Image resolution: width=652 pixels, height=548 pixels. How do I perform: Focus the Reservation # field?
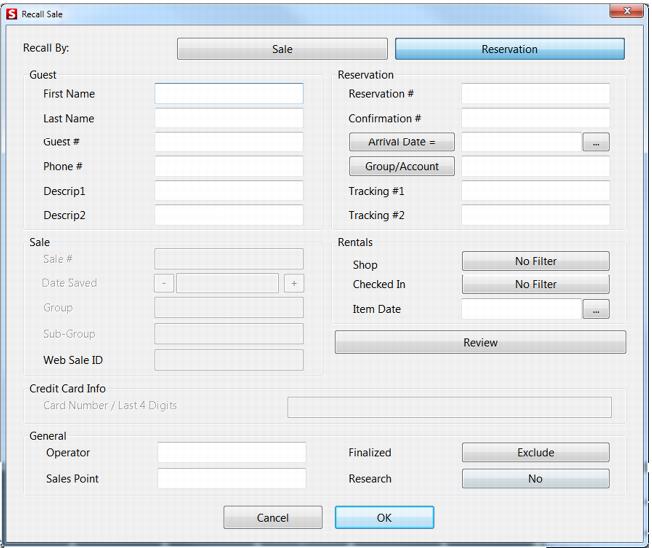[x=536, y=94]
